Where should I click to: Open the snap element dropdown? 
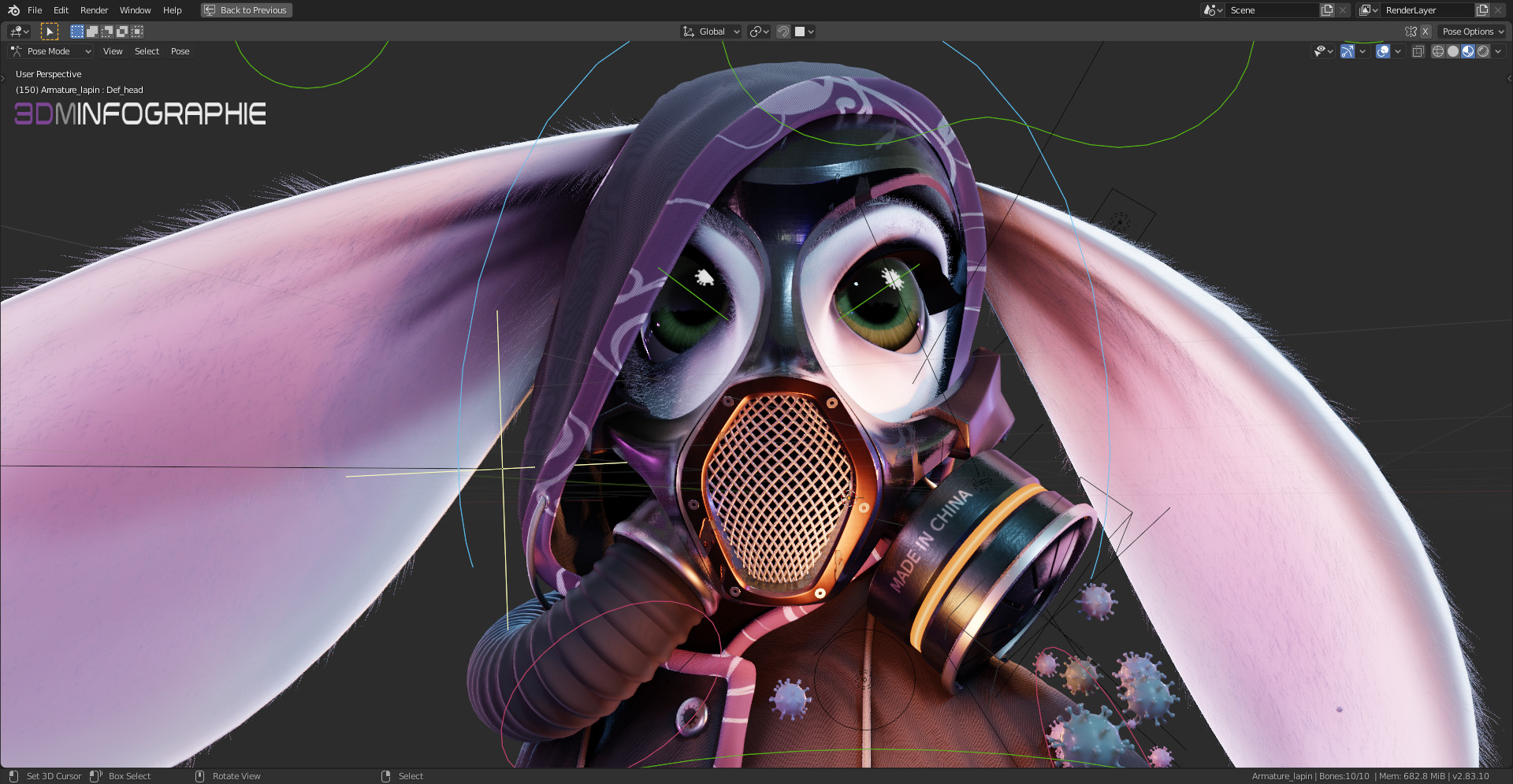(x=804, y=32)
